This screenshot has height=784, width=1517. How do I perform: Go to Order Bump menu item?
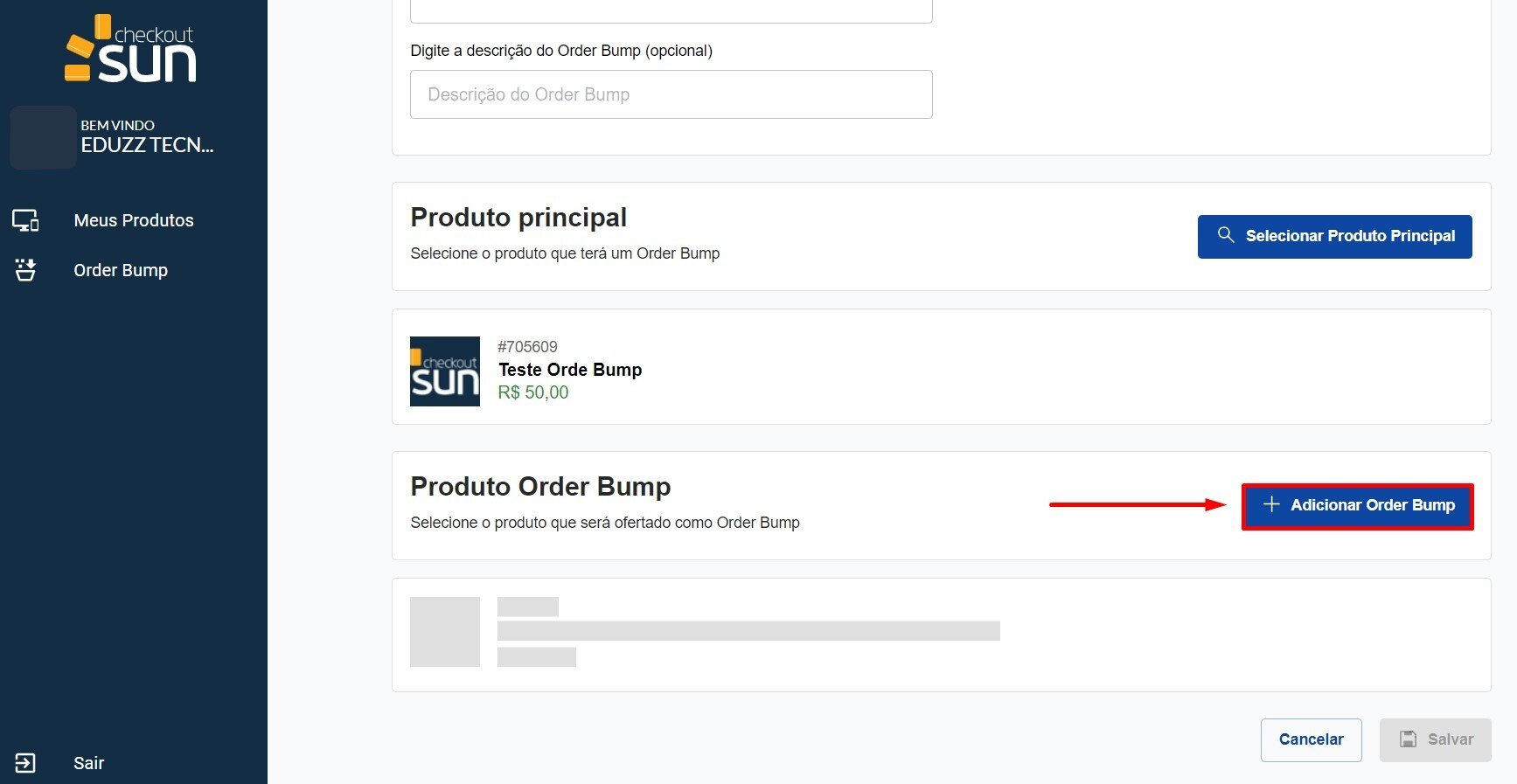point(121,270)
